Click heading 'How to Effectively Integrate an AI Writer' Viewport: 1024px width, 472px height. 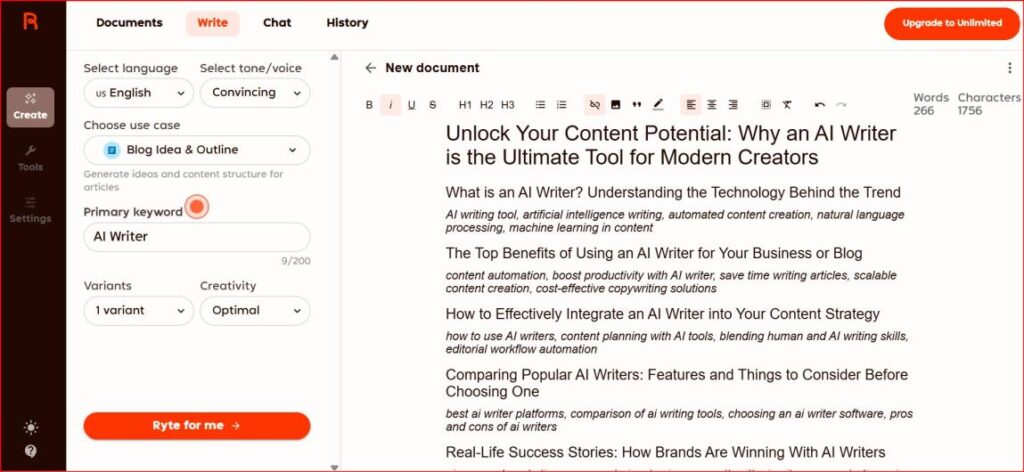tap(662, 314)
